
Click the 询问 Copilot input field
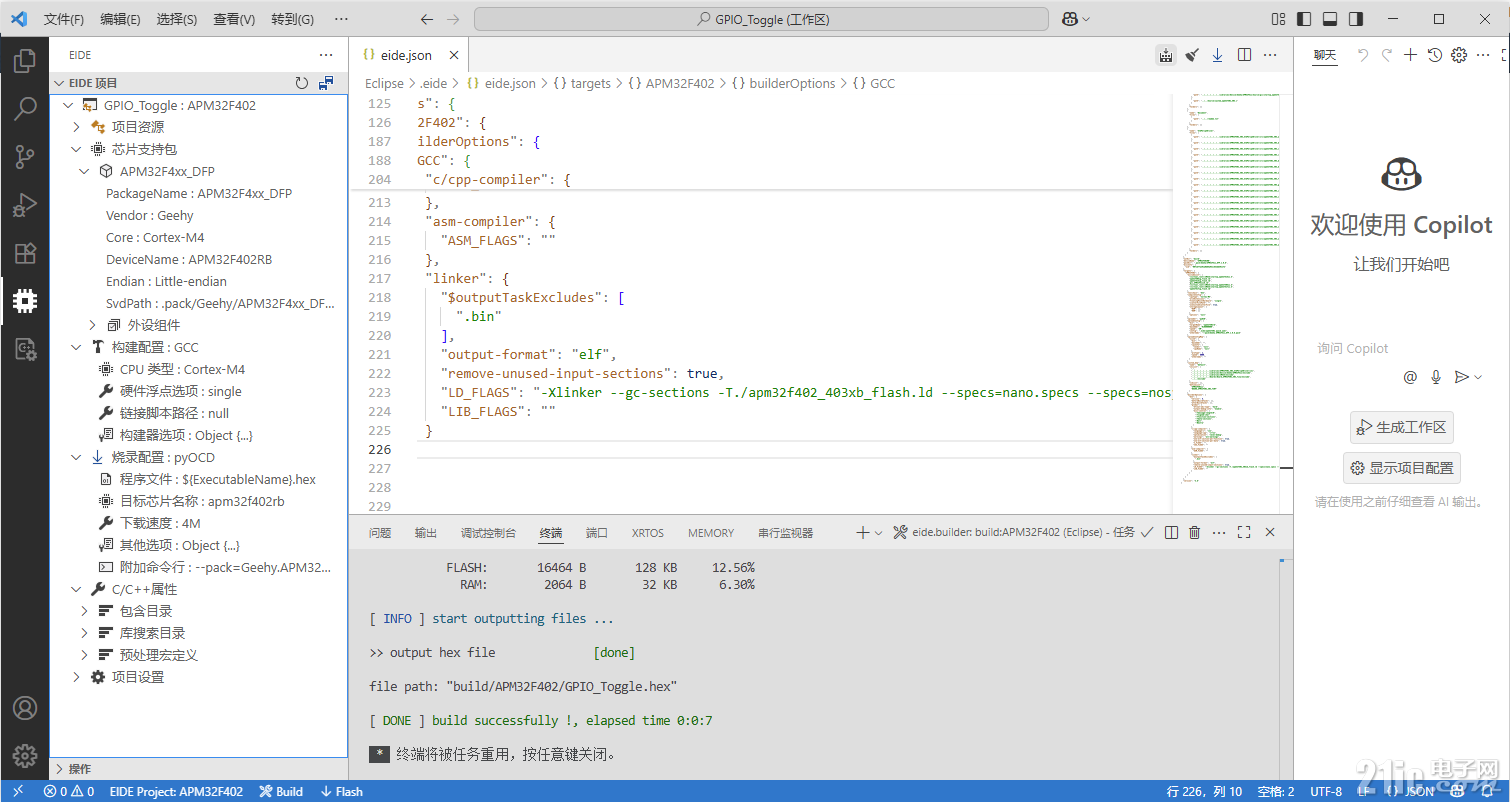tap(1400, 348)
